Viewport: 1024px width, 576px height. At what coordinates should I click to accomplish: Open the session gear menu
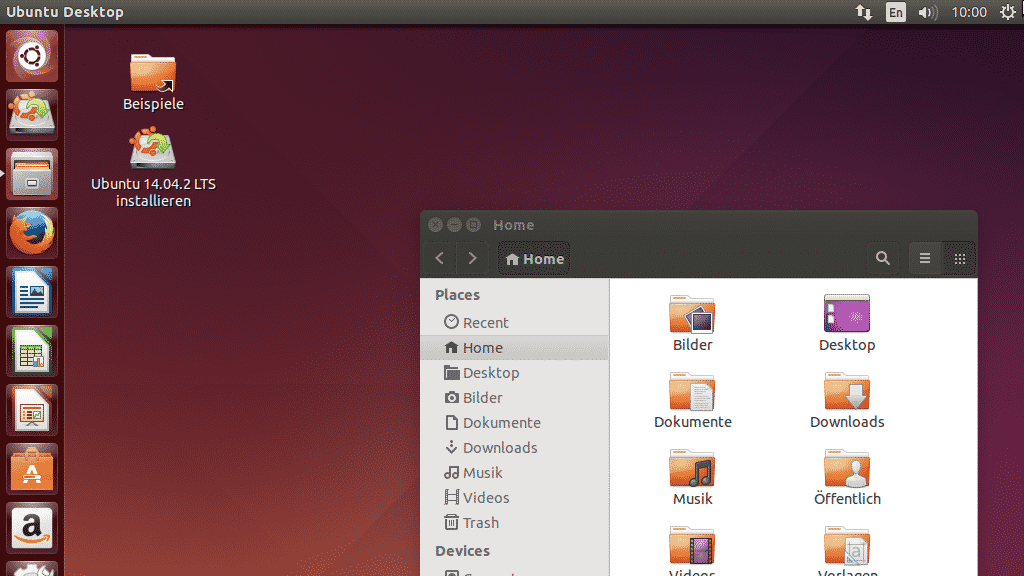[1008, 12]
